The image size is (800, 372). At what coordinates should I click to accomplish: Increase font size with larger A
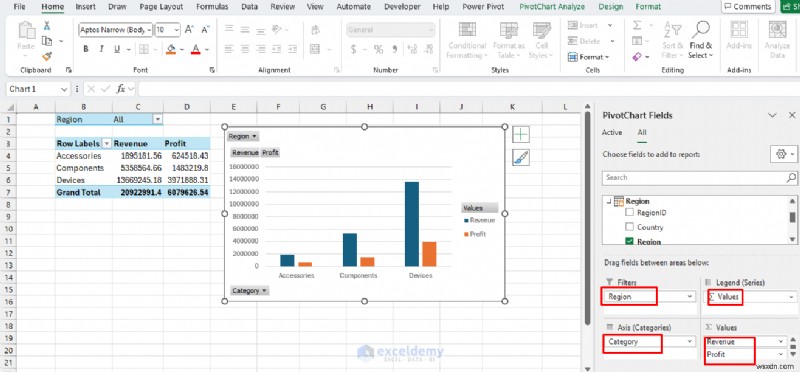coord(189,30)
